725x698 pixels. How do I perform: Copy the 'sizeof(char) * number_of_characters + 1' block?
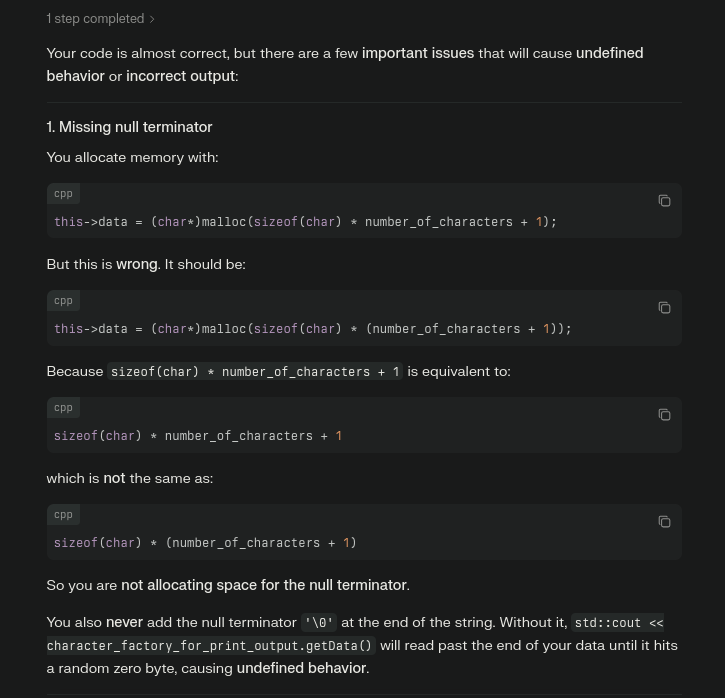(x=664, y=415)
